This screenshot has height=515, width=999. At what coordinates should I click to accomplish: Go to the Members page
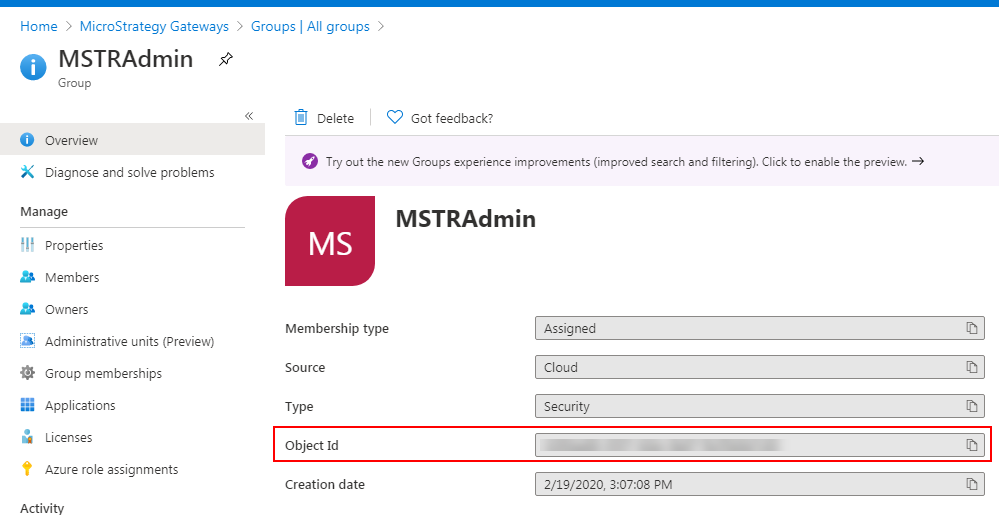pyautogui.click(x=72, y=277)
